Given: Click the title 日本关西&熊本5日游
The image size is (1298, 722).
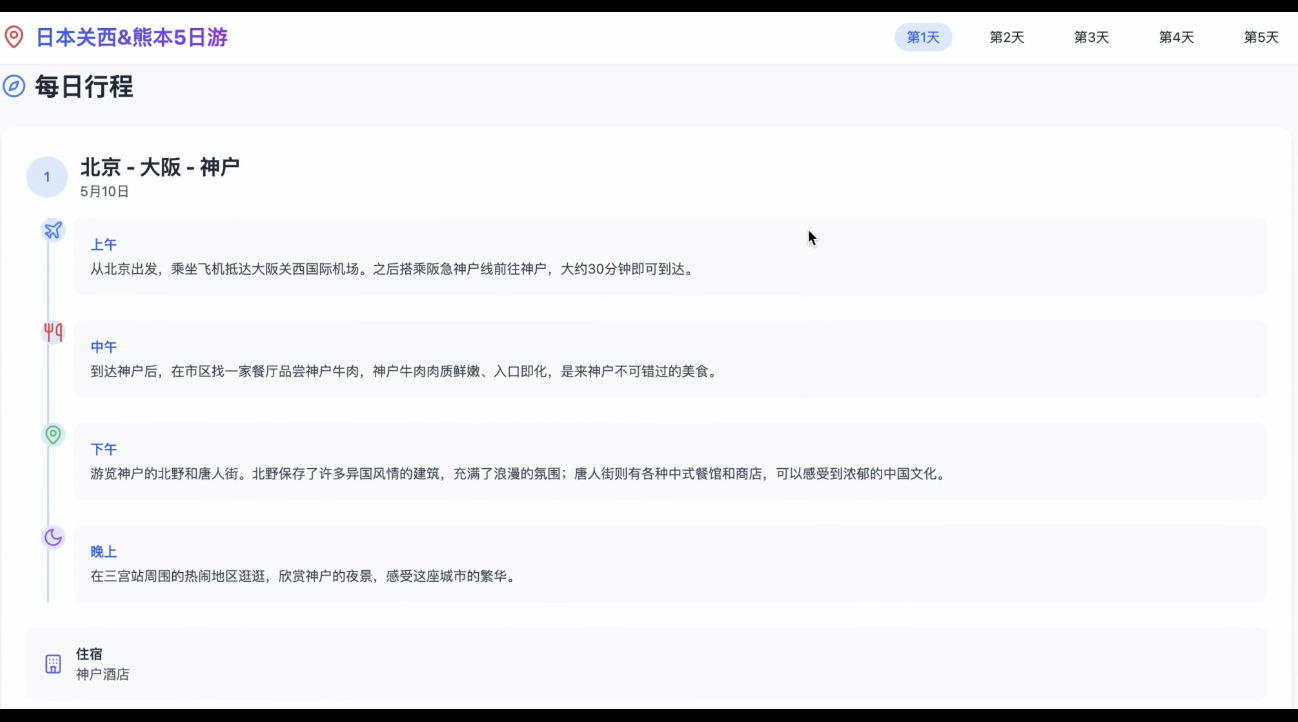Looking at the screenshot, I should tap(132, 38).
